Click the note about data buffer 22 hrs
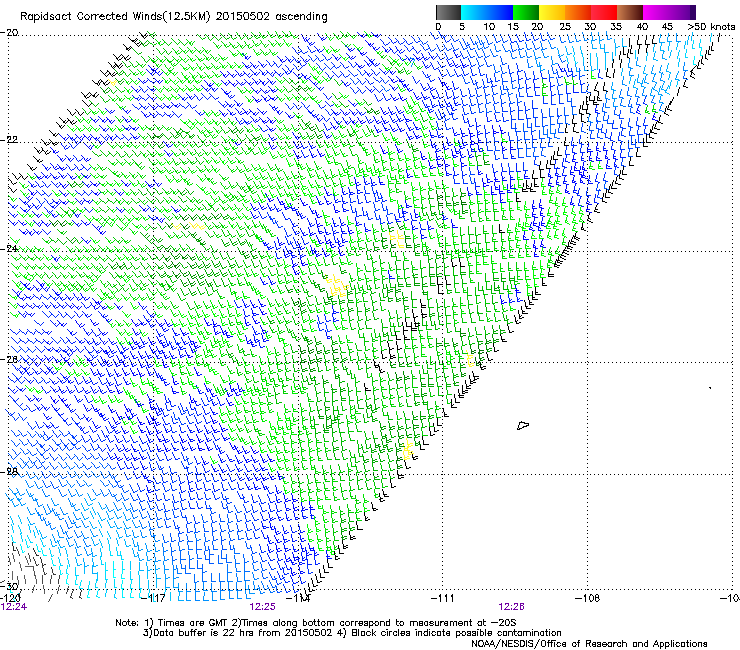The height and width of the screenshot is (650, 740). click(x=237, y=633)
